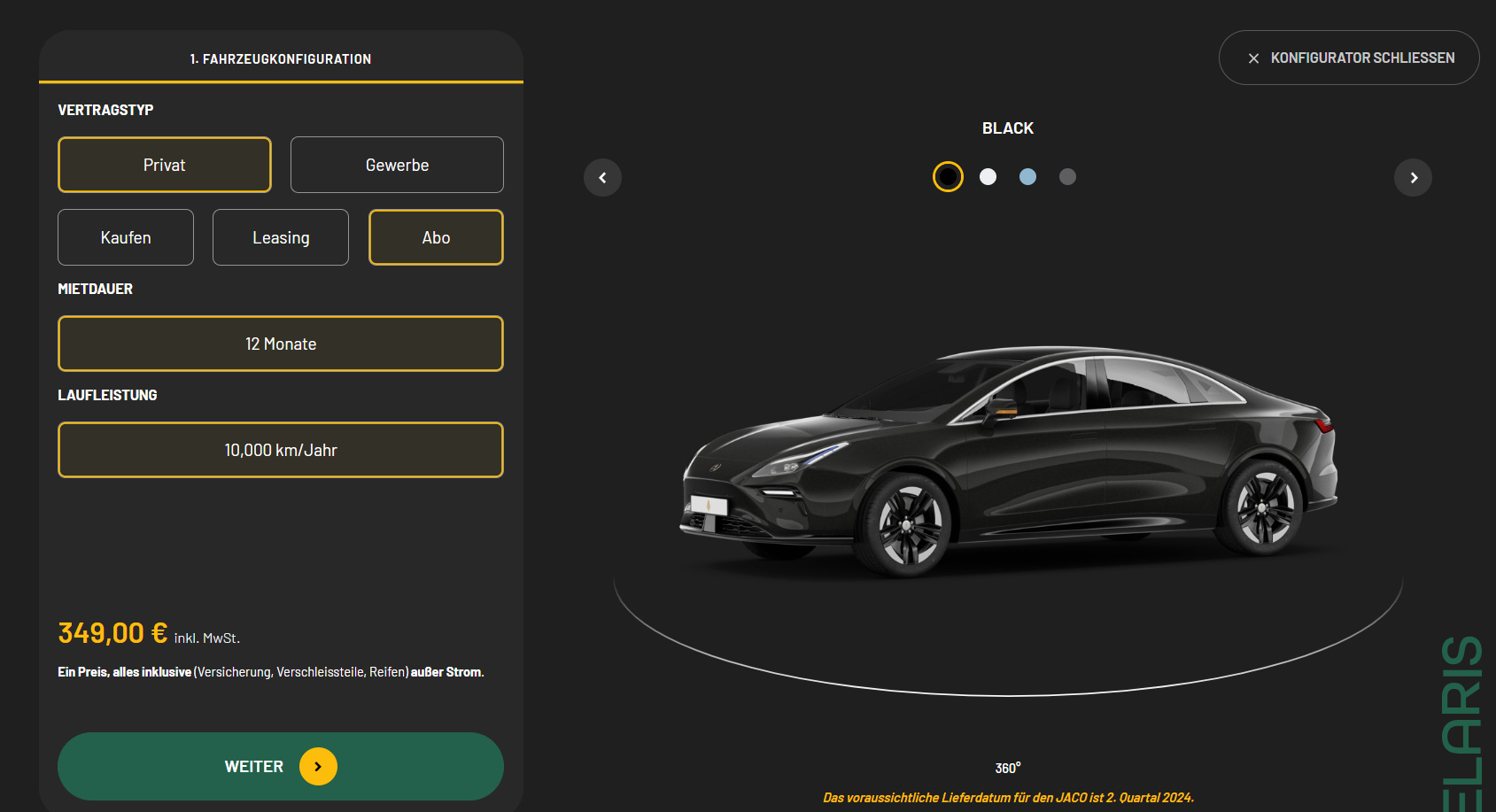Show the previous car color with left arrow

[602, 178]
